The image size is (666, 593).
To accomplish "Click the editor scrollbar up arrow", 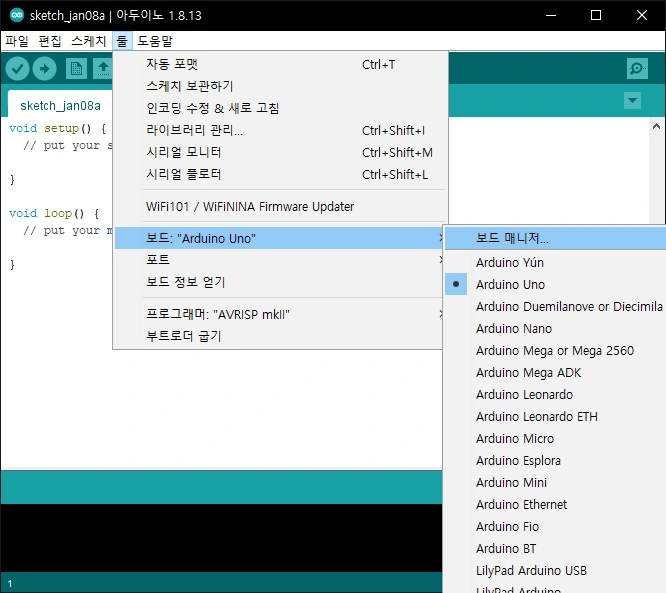I will coord(656,126).
